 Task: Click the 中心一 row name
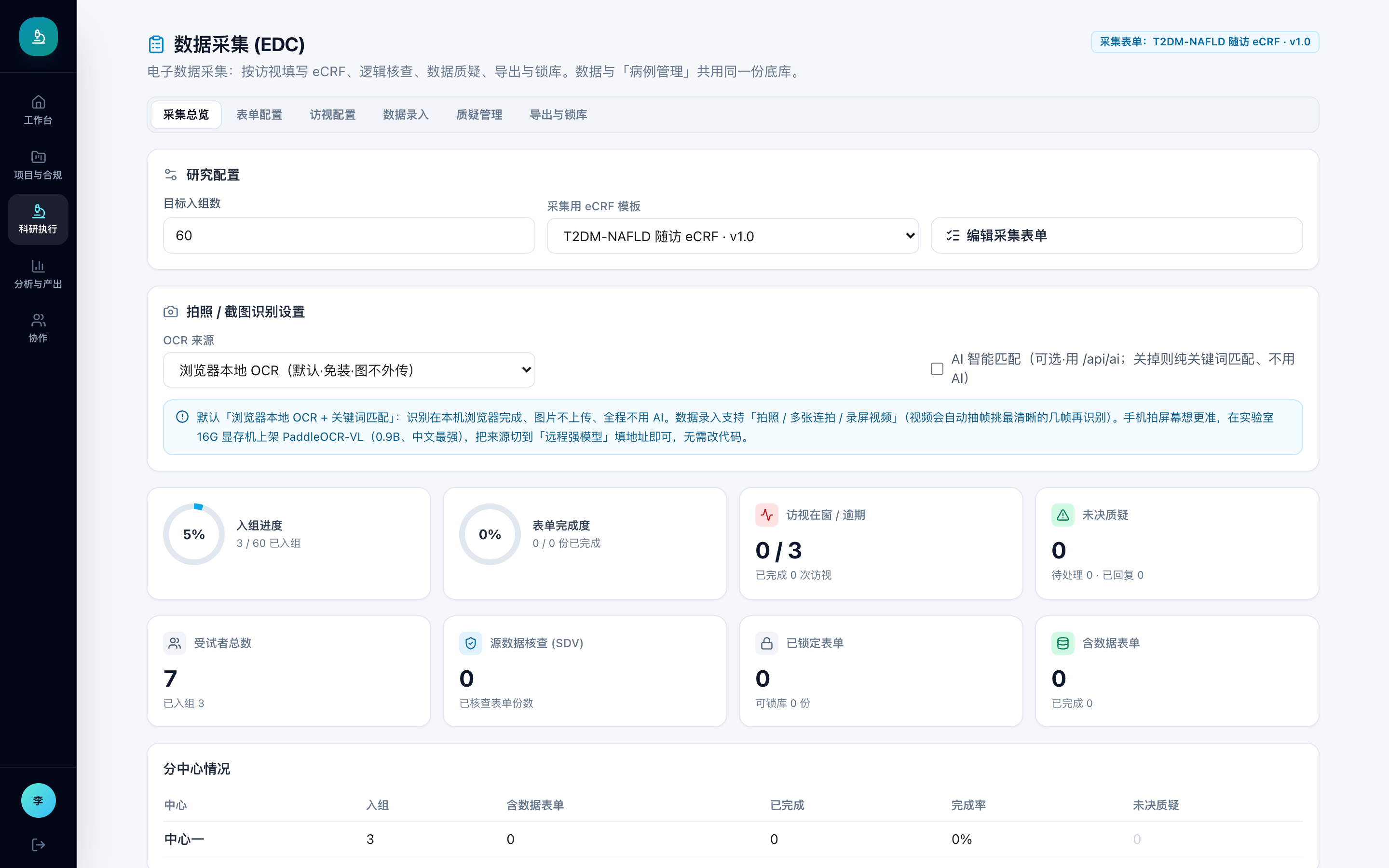tap(184, 839)
